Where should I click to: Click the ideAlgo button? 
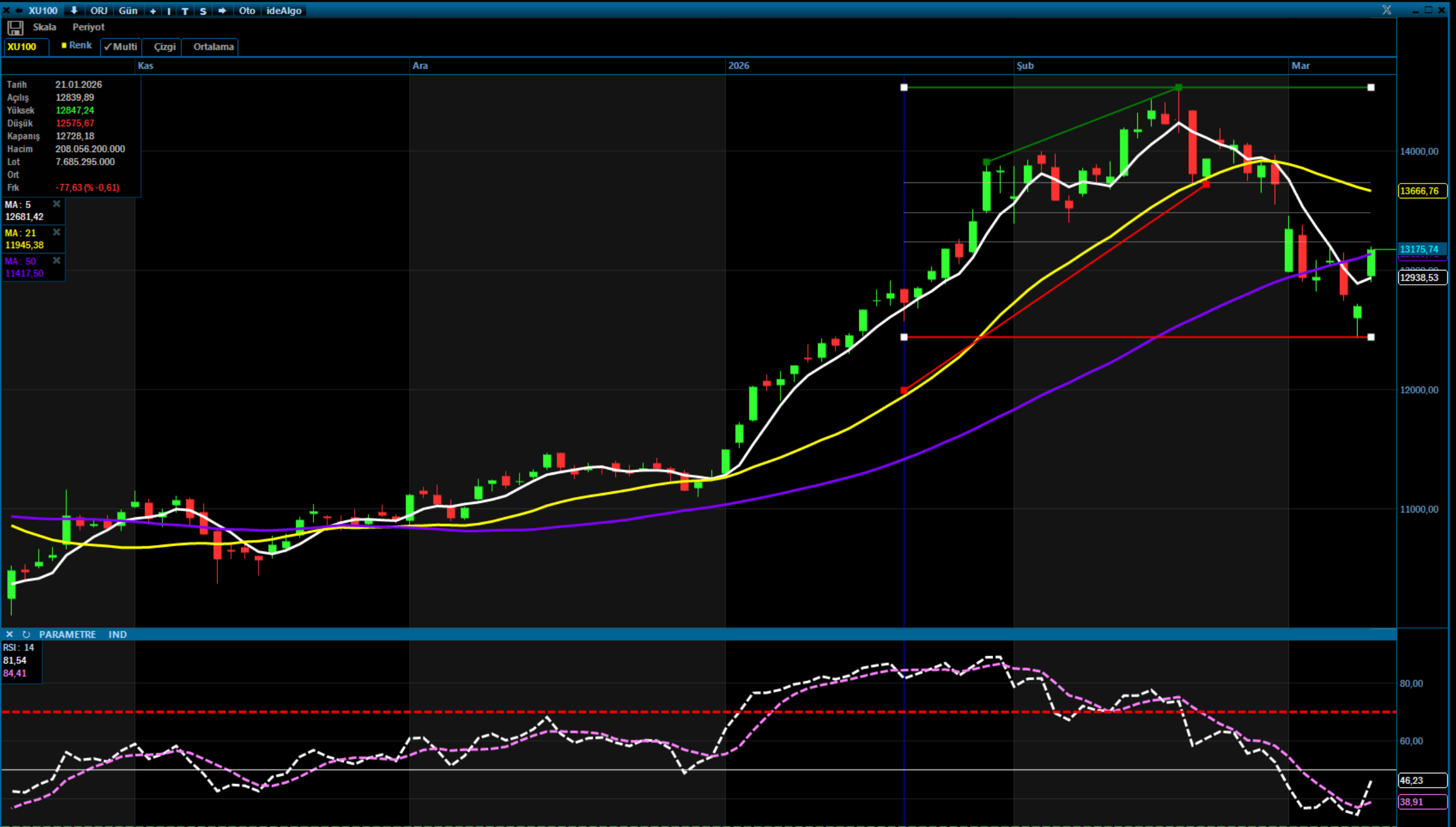click(284, 10)
